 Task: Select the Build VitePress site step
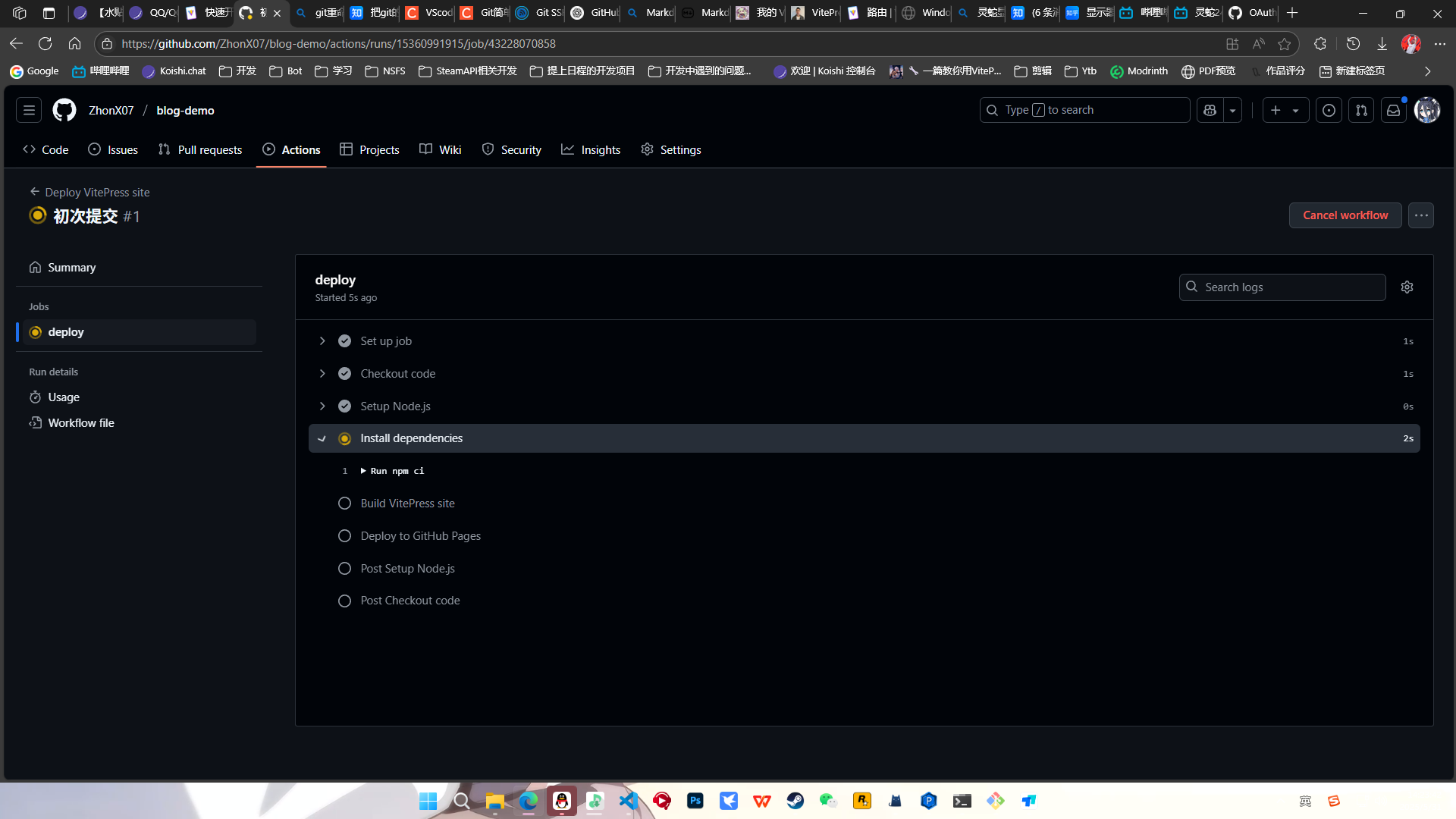[407, 504]
